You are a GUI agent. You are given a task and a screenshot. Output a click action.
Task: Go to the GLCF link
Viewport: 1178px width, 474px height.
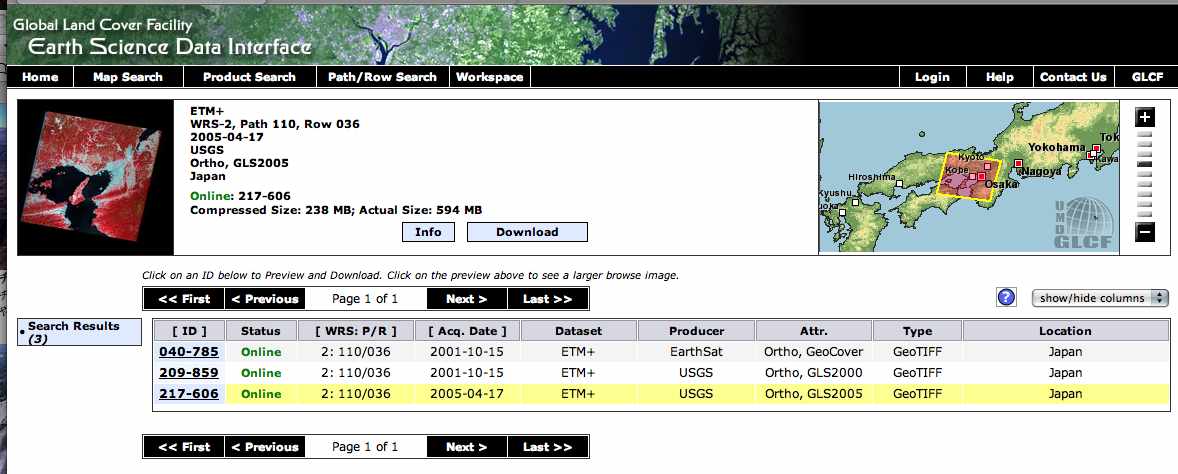(1147, 77)
